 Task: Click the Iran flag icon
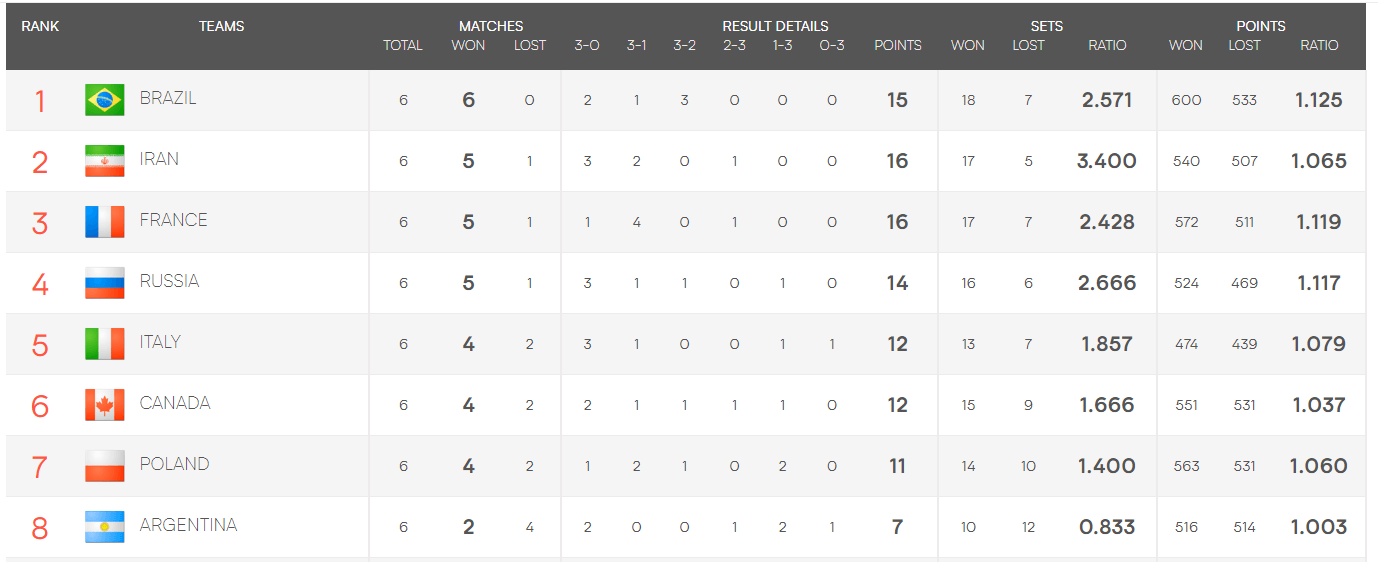pos(105,161)
